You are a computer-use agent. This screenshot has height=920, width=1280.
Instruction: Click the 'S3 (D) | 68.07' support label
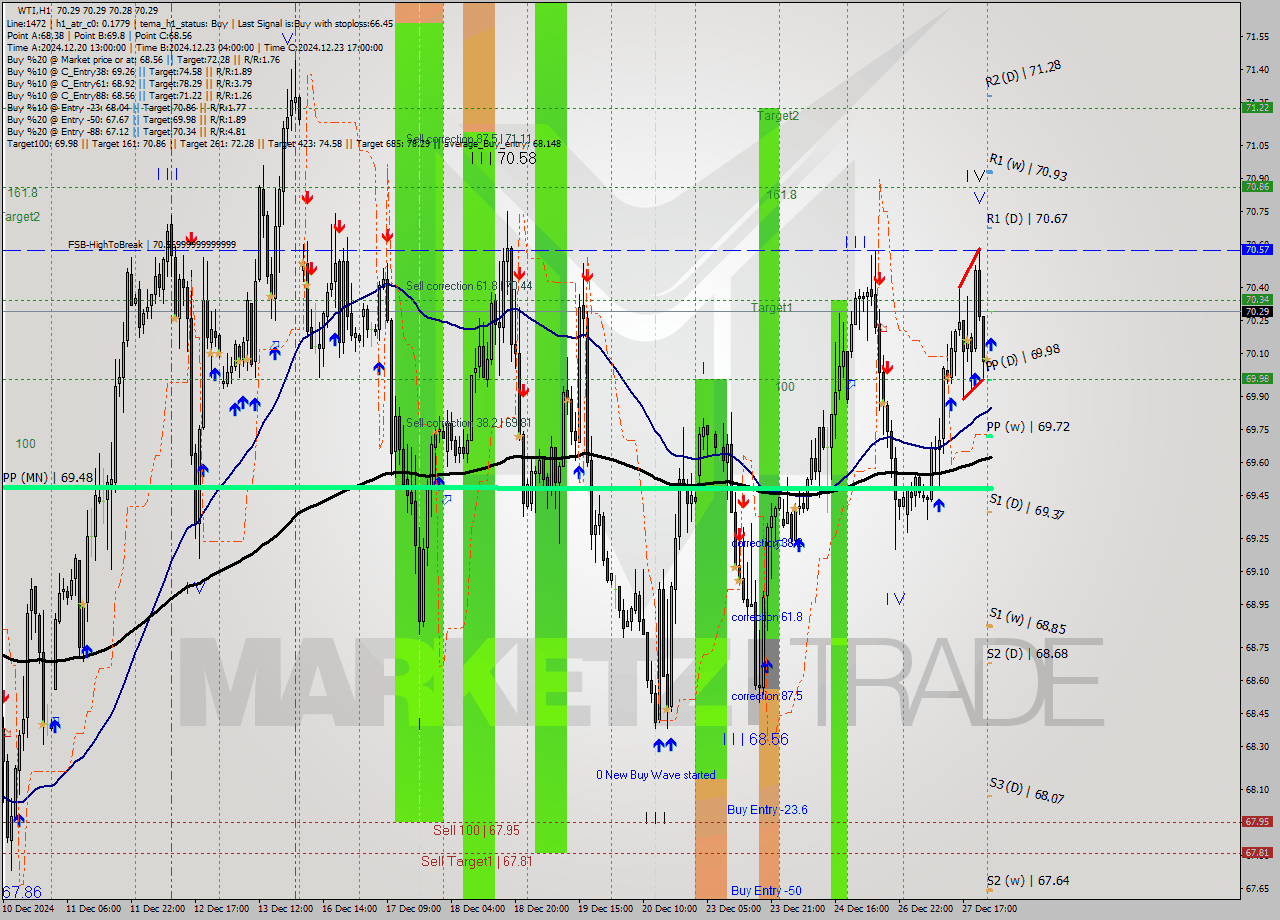(x=1026, y=790)
